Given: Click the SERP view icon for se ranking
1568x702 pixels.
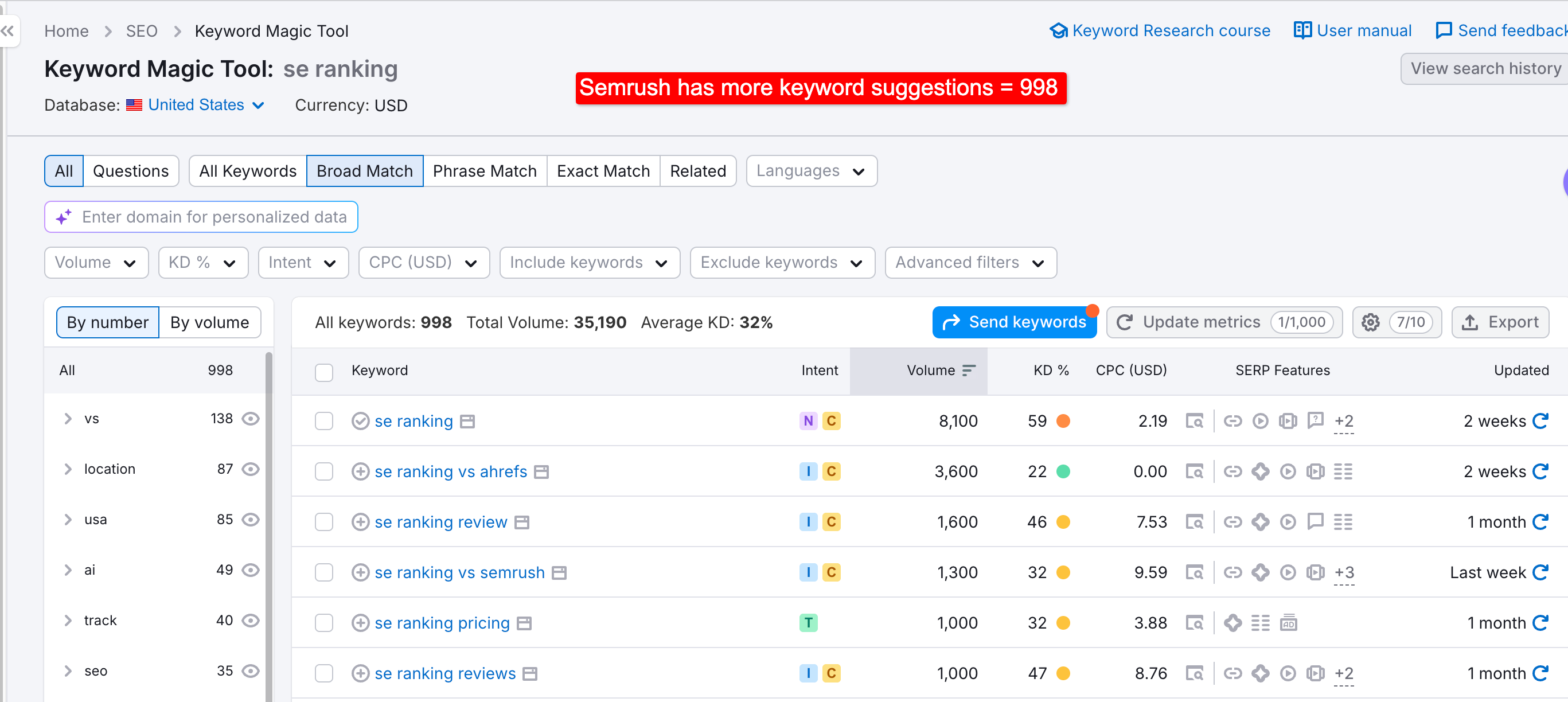Looking at the screenshot, I should click(1194, 421).
